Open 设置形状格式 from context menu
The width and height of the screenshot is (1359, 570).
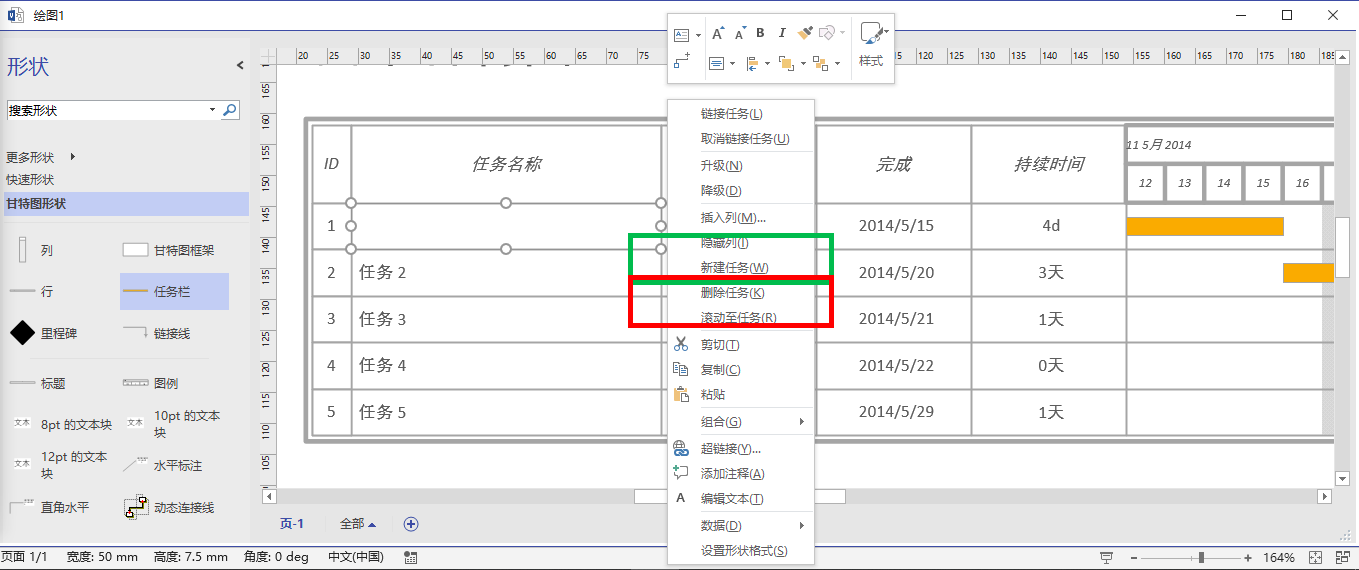tap(741, 551)
